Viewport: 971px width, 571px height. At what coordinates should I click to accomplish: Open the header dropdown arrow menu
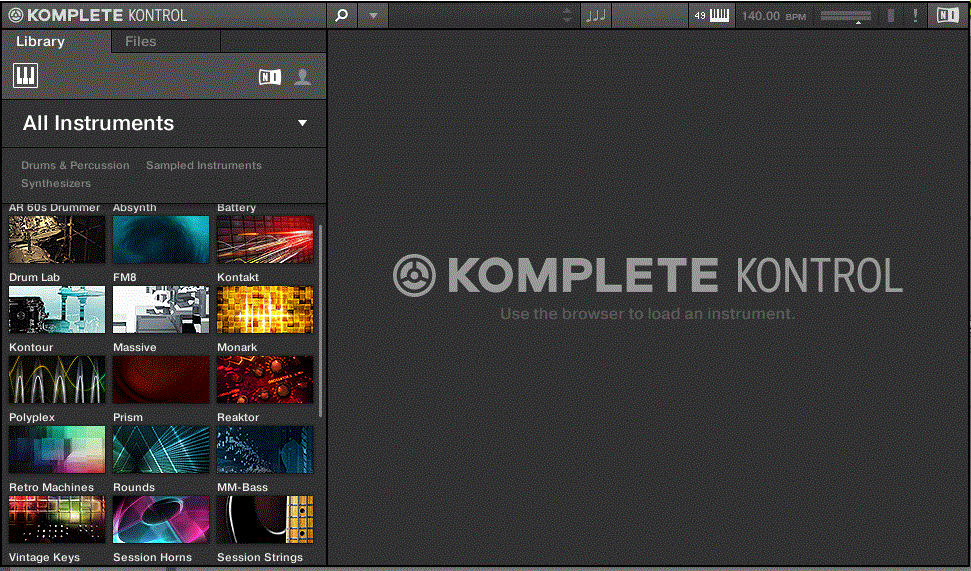373,15
